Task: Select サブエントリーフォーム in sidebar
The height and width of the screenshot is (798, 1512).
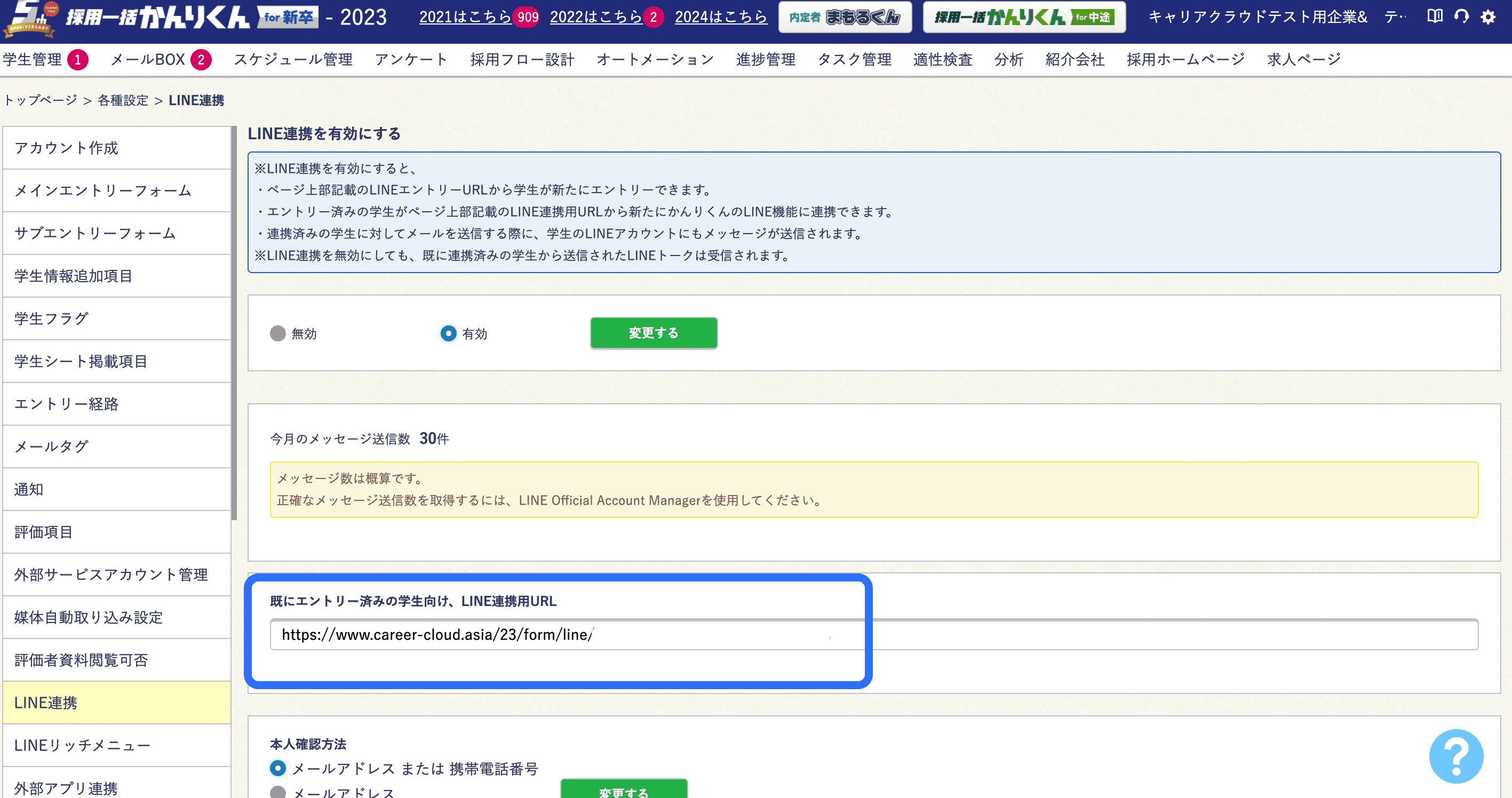Action: click(117, 234)
